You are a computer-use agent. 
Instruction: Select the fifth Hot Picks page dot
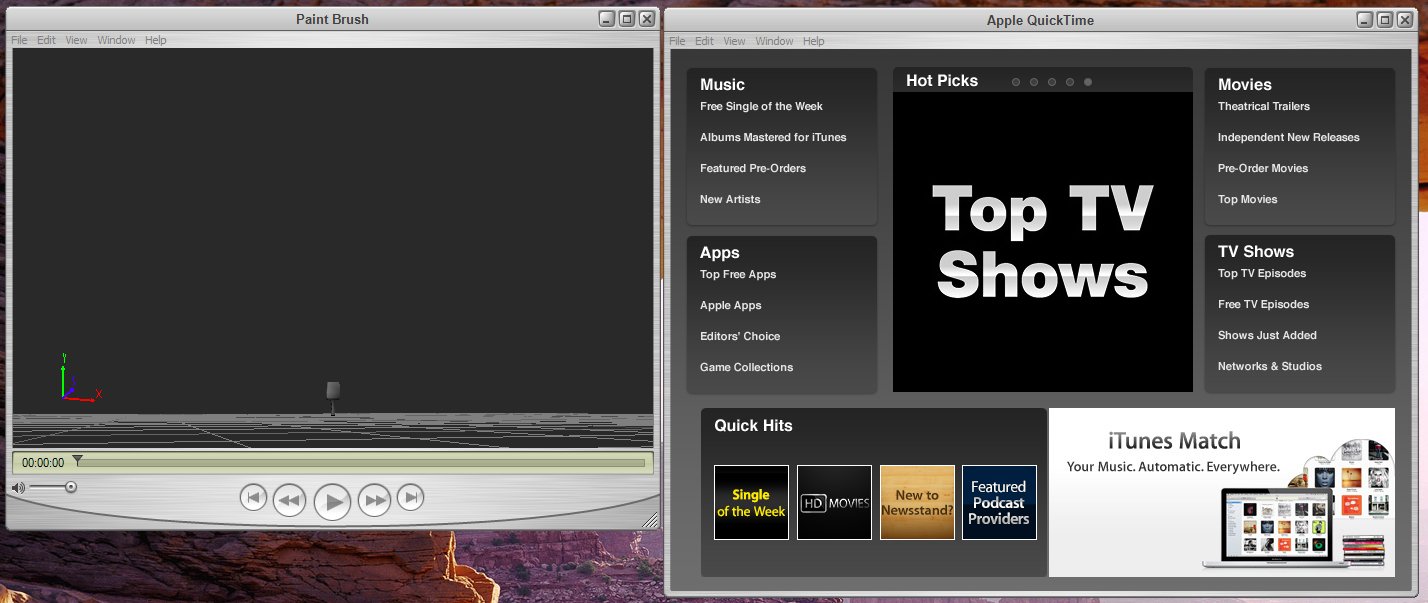(x=1088, y=82)
